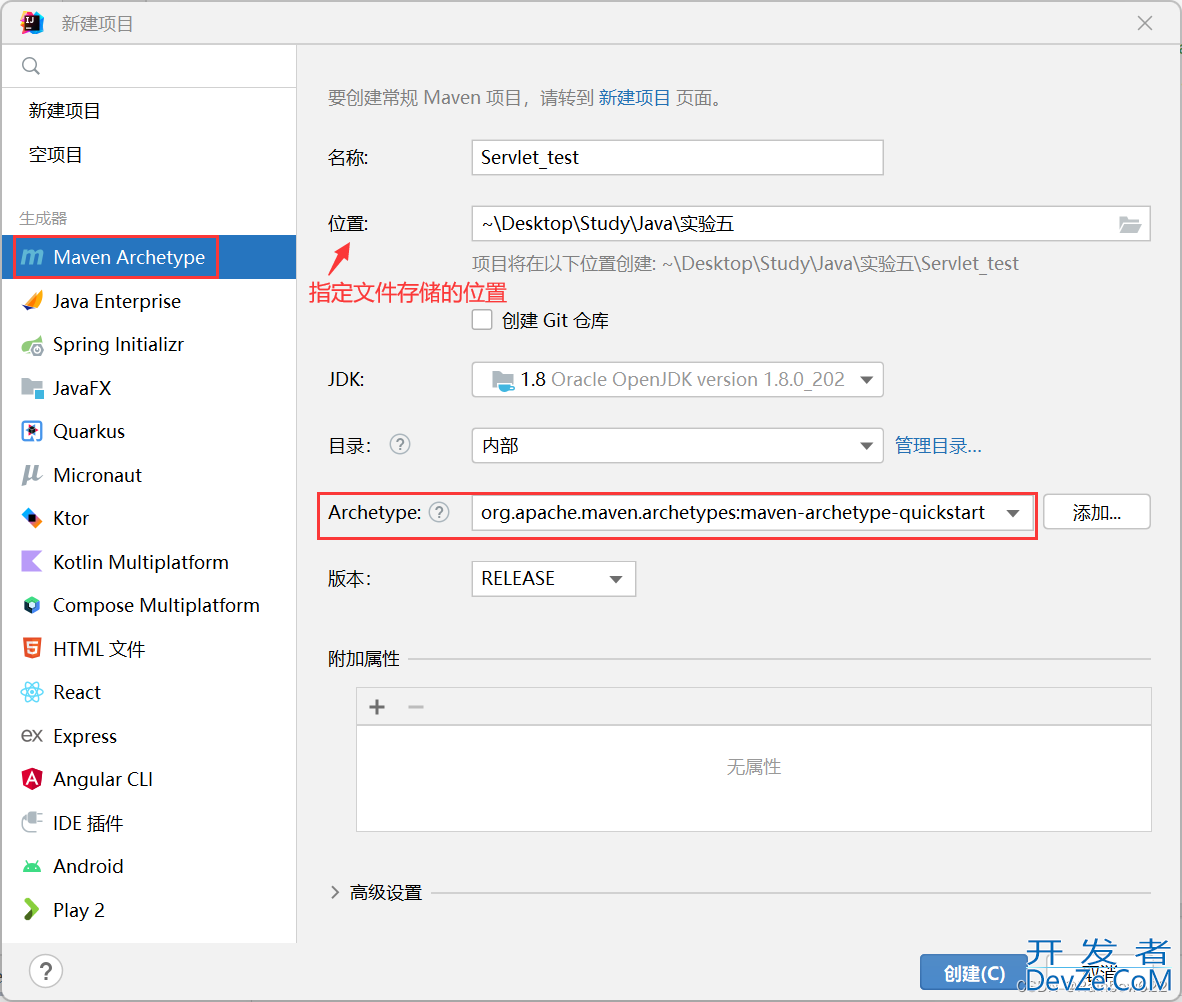1182x1002 pixels.
Task: Select the Micronaut generator label
Action: (x=97, y=475)
